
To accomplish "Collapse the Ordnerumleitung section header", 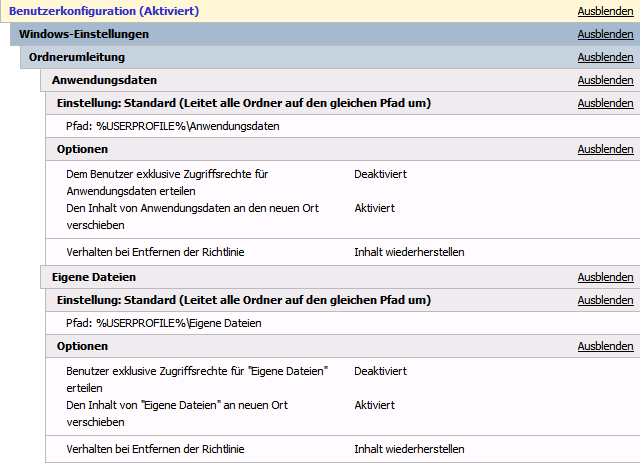I will [x=77, y=57].
